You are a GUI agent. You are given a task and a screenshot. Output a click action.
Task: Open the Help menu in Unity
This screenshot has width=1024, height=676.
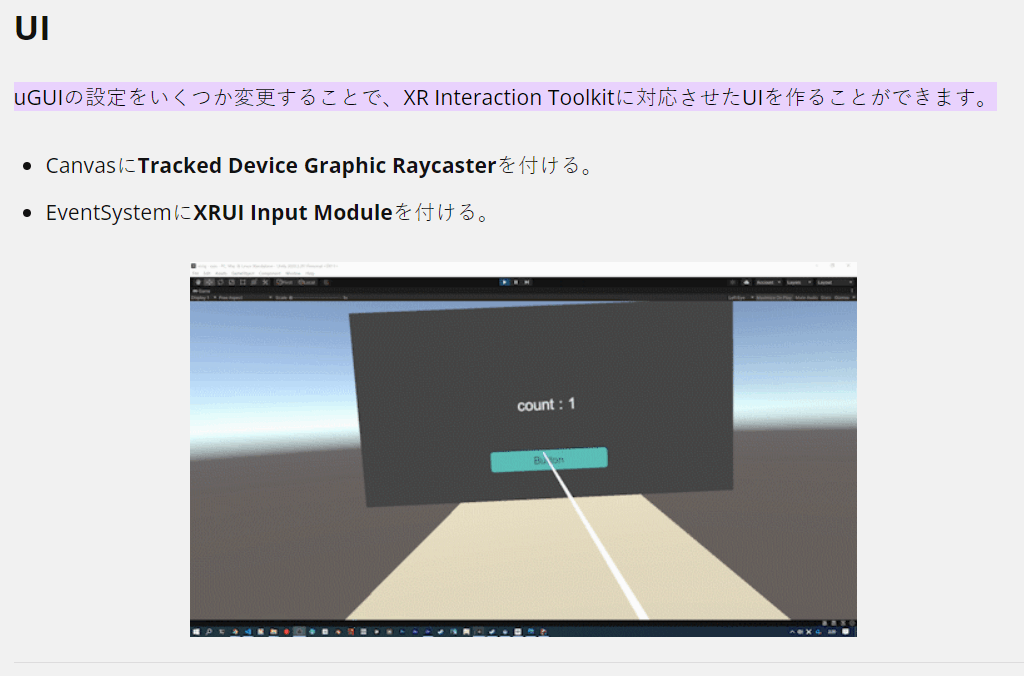coord(310,273)
